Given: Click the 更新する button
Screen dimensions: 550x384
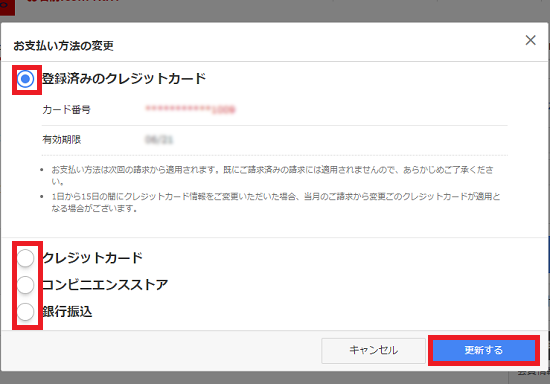Looking at the screenshot, I should pos(484,350).
